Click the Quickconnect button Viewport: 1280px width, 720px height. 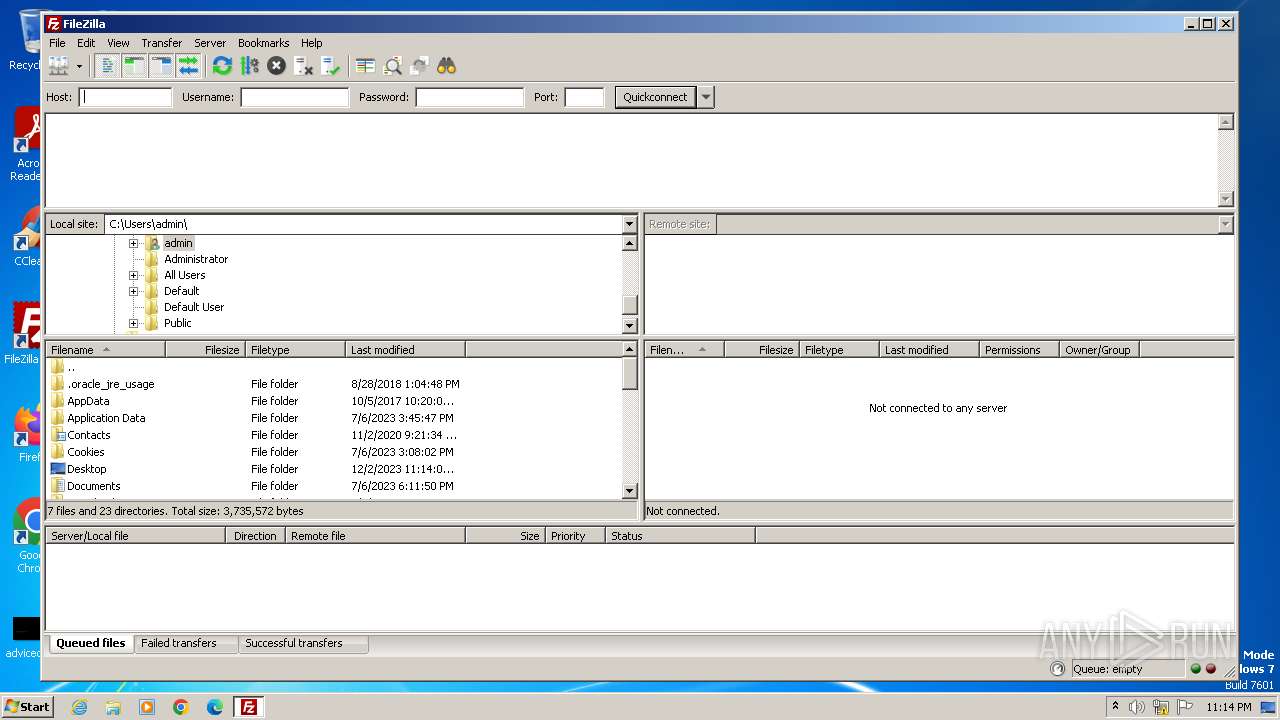(x=655, y=97)
